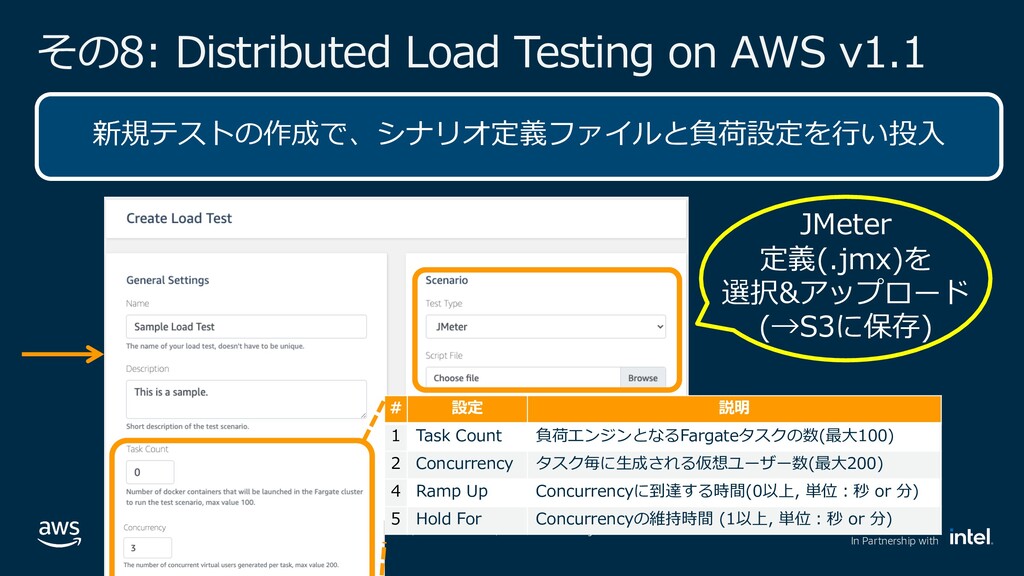Click the 'In Partnership with' text

pyautogui.click(x=894, y=541)
